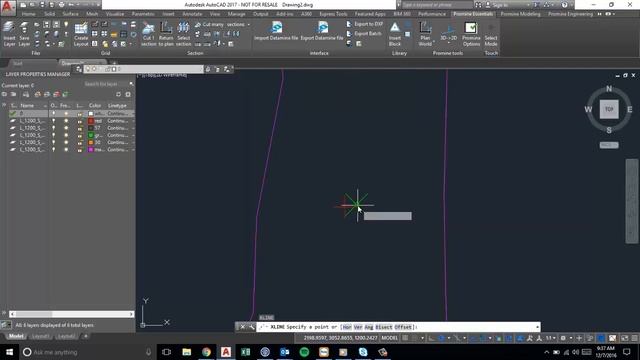Screen dimensions: 640x360
Task: Click the Save Layer ribbon icon
Action: tap(24, 33)
